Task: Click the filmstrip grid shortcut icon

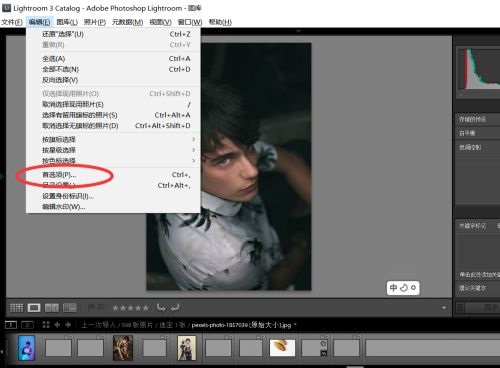Action: [x=46, y=325]
